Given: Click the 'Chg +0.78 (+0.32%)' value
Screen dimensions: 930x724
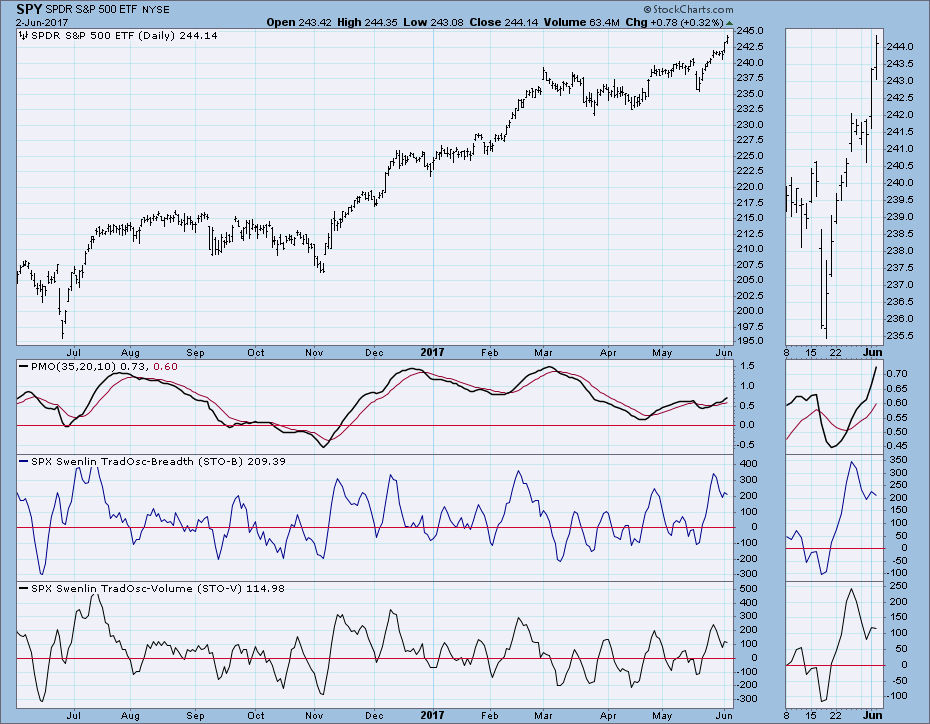Looking at the screenshot, I should (674, 23).
